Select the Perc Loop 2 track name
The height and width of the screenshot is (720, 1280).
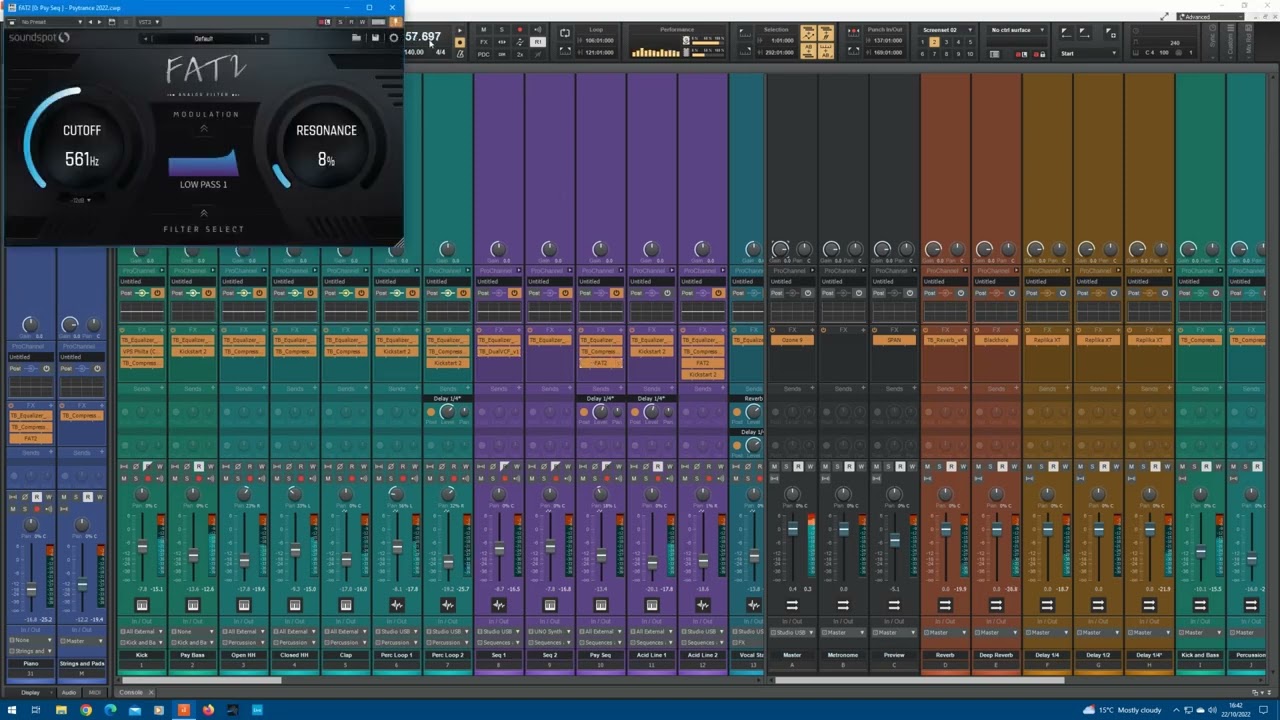click(x=448, y=655)
